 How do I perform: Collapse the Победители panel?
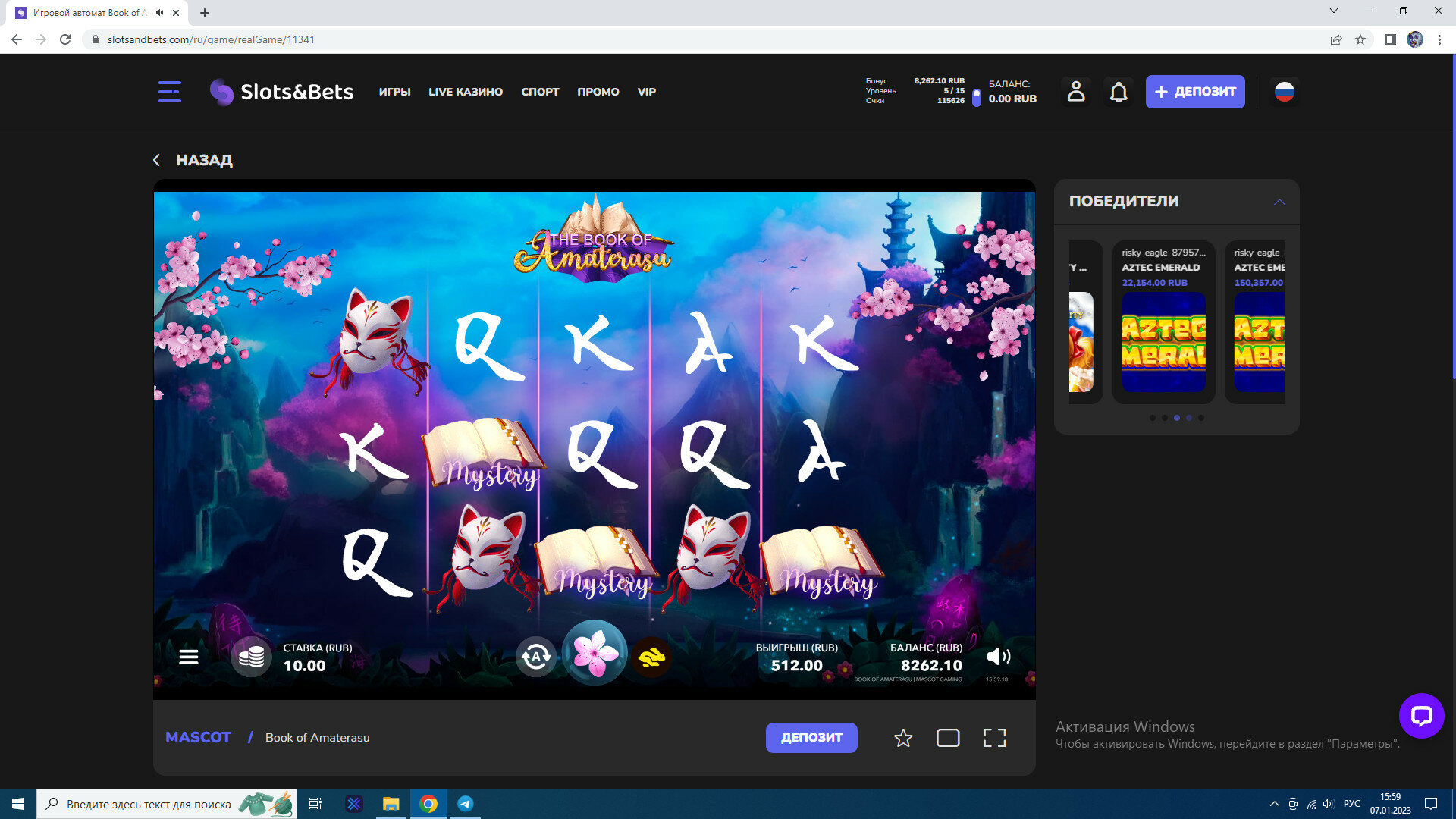[1279, 202]
